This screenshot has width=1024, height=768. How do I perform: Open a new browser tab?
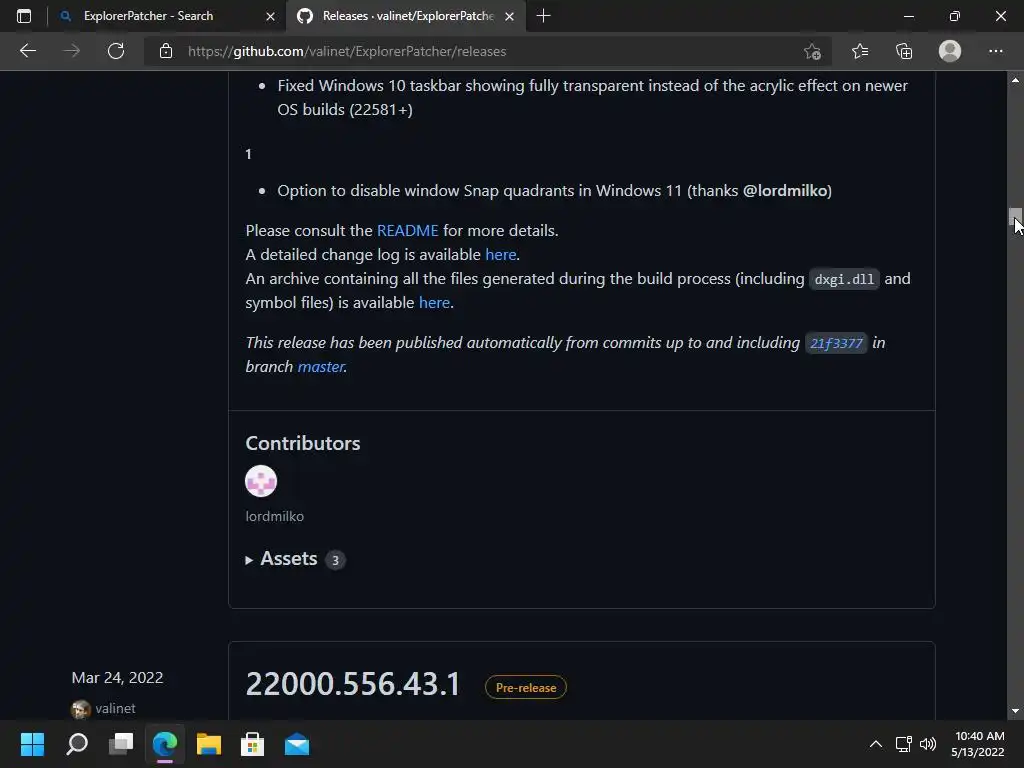[x=543, y=16]
